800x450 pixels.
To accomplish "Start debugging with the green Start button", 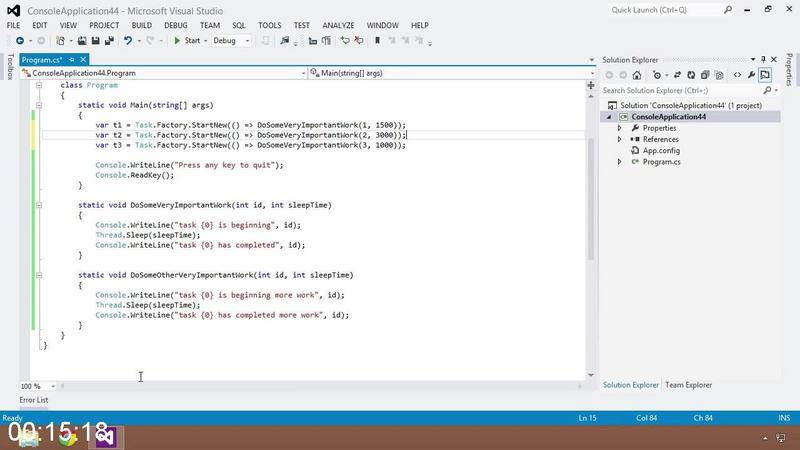I will 187,41.
